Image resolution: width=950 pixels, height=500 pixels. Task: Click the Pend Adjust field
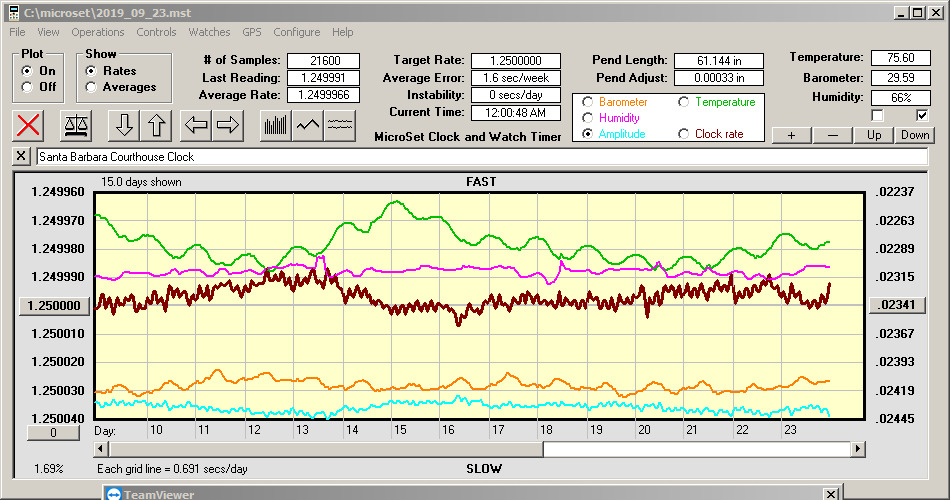[x=719, y=78]
